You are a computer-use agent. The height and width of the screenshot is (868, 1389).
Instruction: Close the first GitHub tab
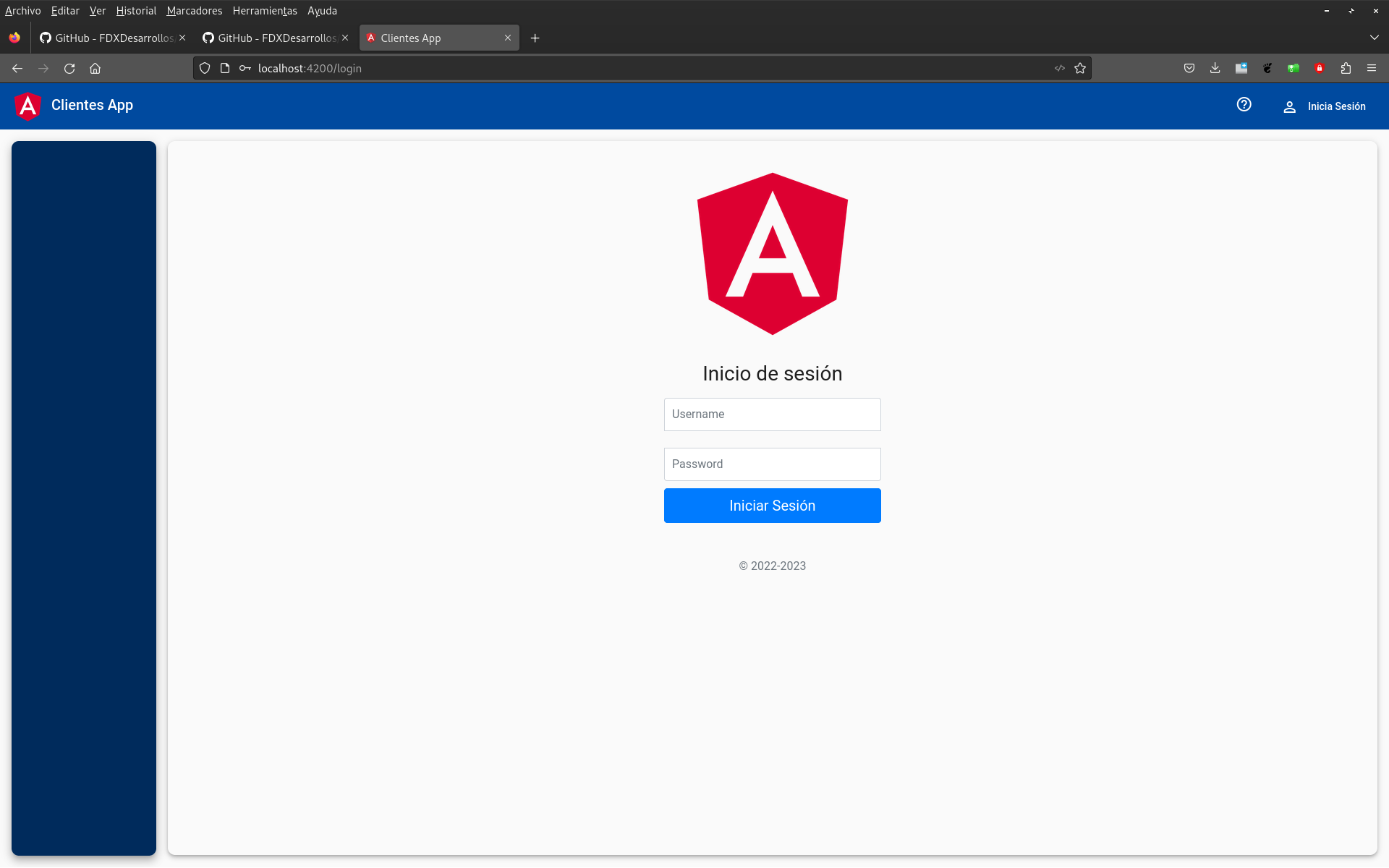click(x=182, y=38)
